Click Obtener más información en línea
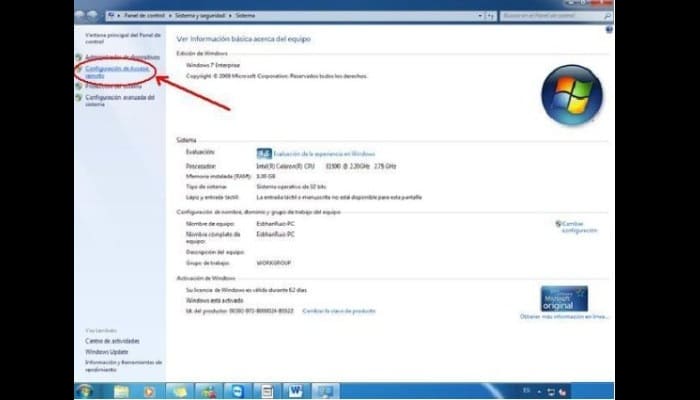Viewport: 700px width, 400px height. coord(564,317)
